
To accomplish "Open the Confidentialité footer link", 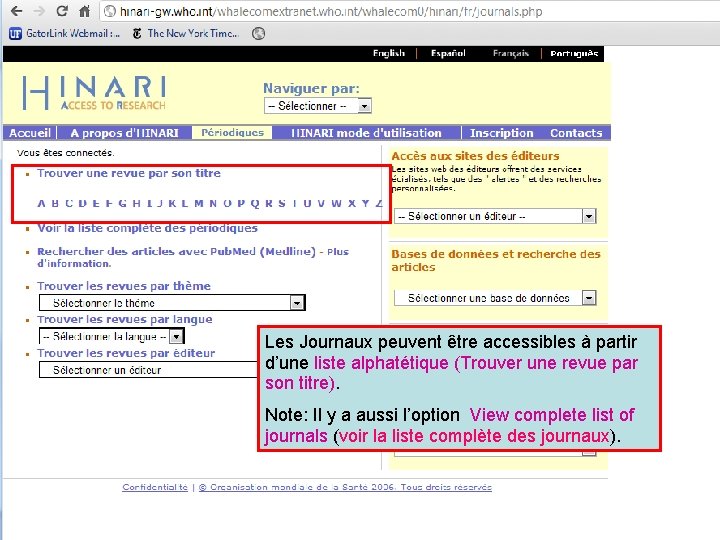I will [155, 487].
